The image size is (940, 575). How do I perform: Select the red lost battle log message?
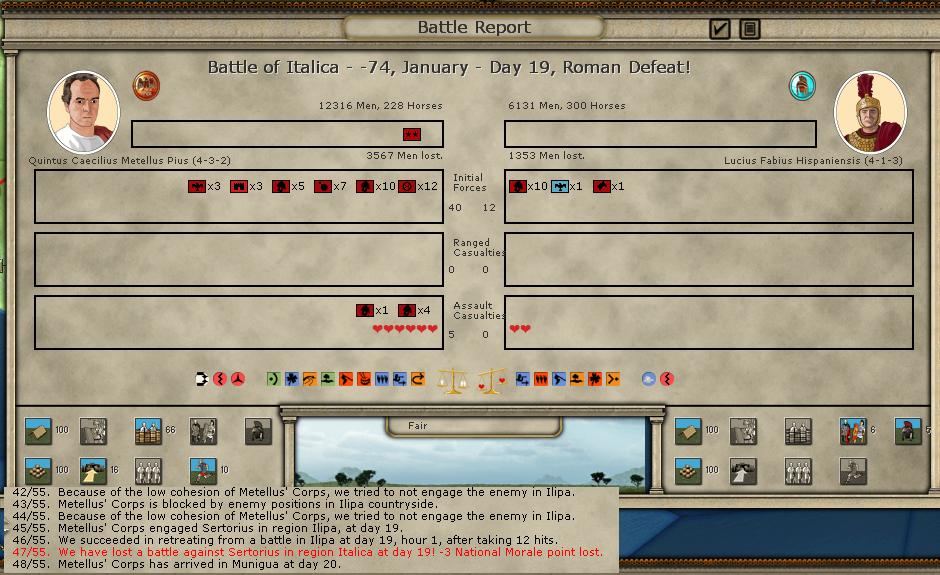pyautogui.click(x=330, y=551)
